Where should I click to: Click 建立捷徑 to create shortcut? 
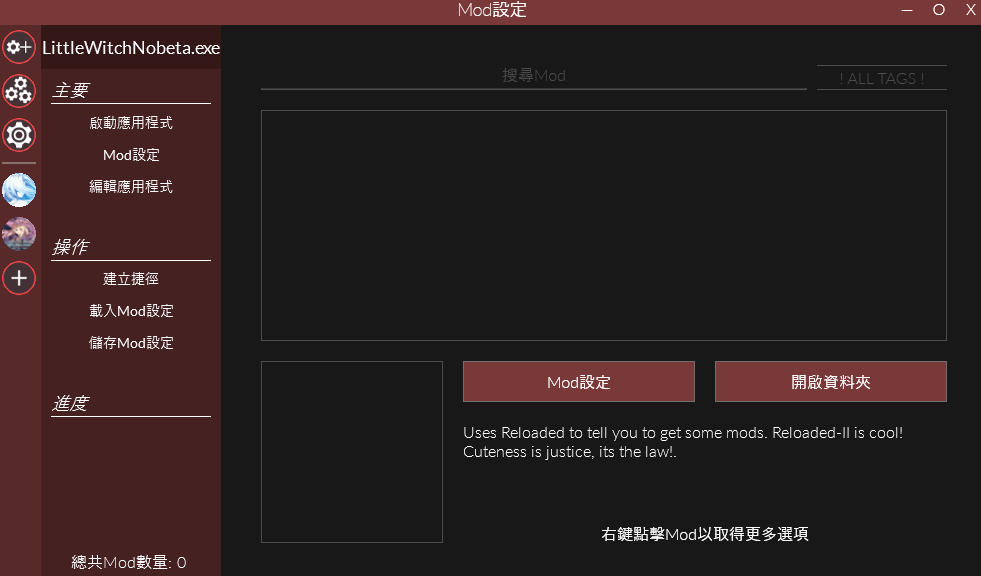[131, 278]
